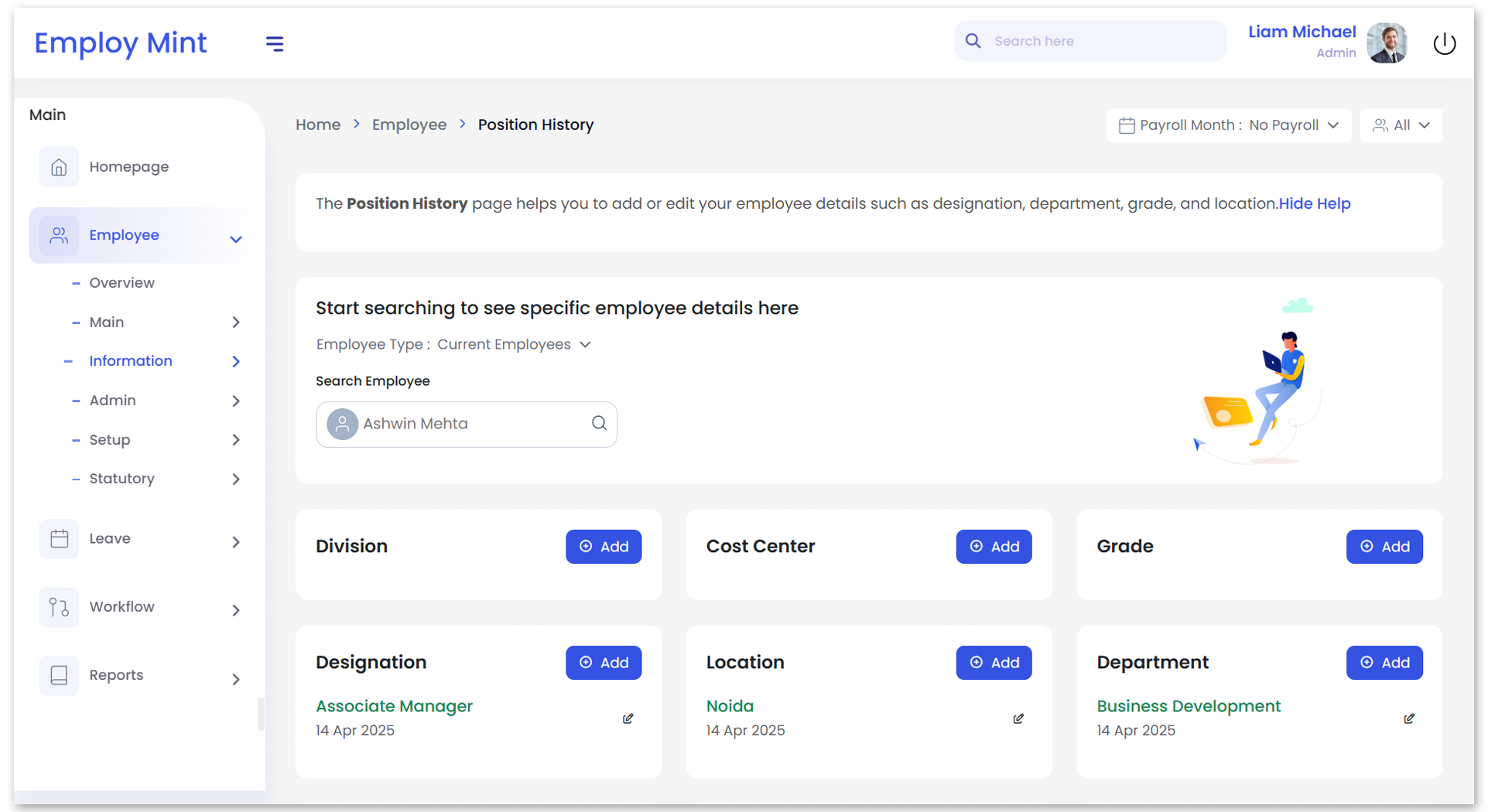1488x812 pixels.
Task: Expand the Statutory submenu
Action: tap(236, 479)
